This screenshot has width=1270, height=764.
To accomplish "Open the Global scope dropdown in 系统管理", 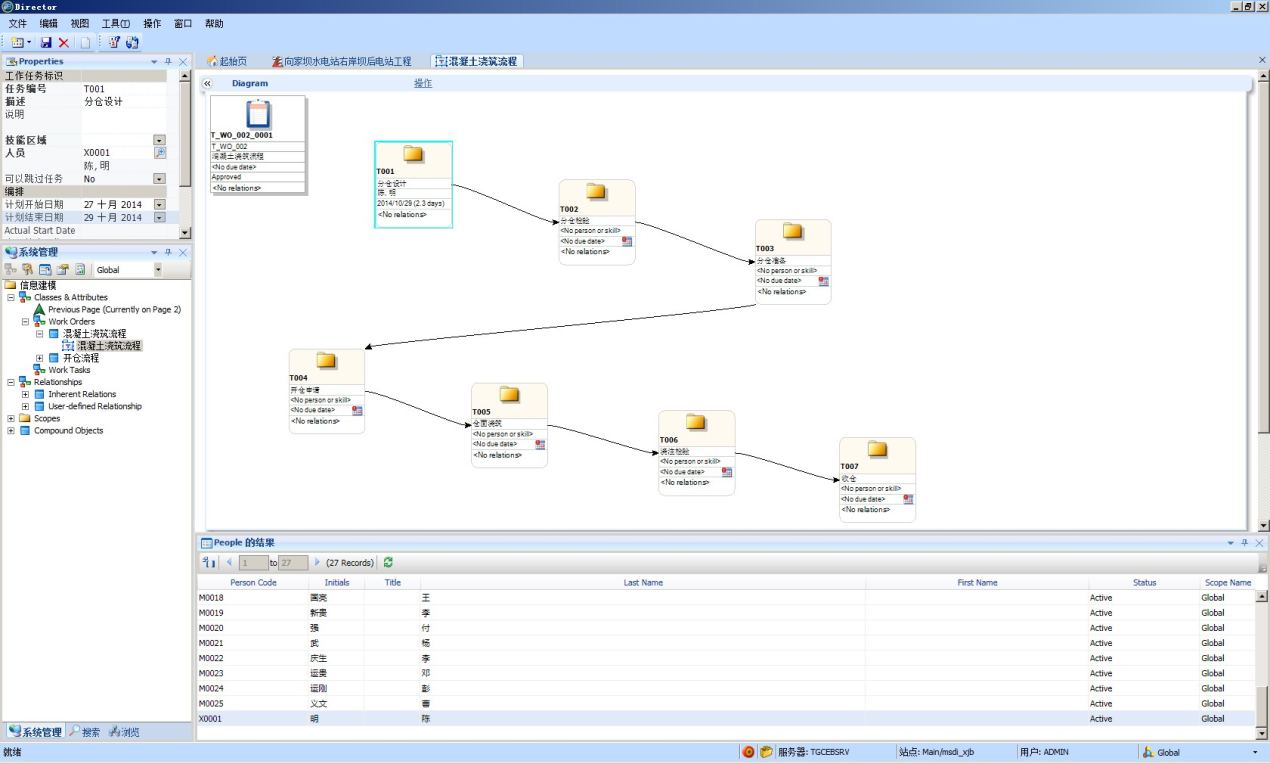I will pyautogui.click(x=157, y=270).
